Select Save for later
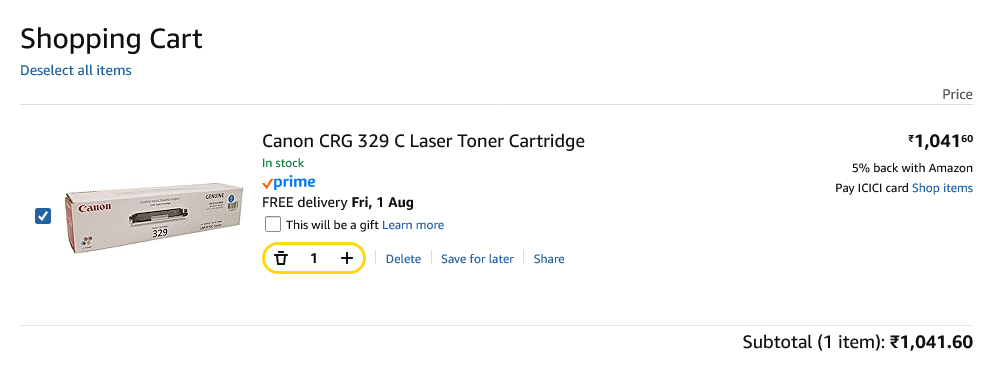The height and width of the screenshot is (392, 993). click(478, 258)
